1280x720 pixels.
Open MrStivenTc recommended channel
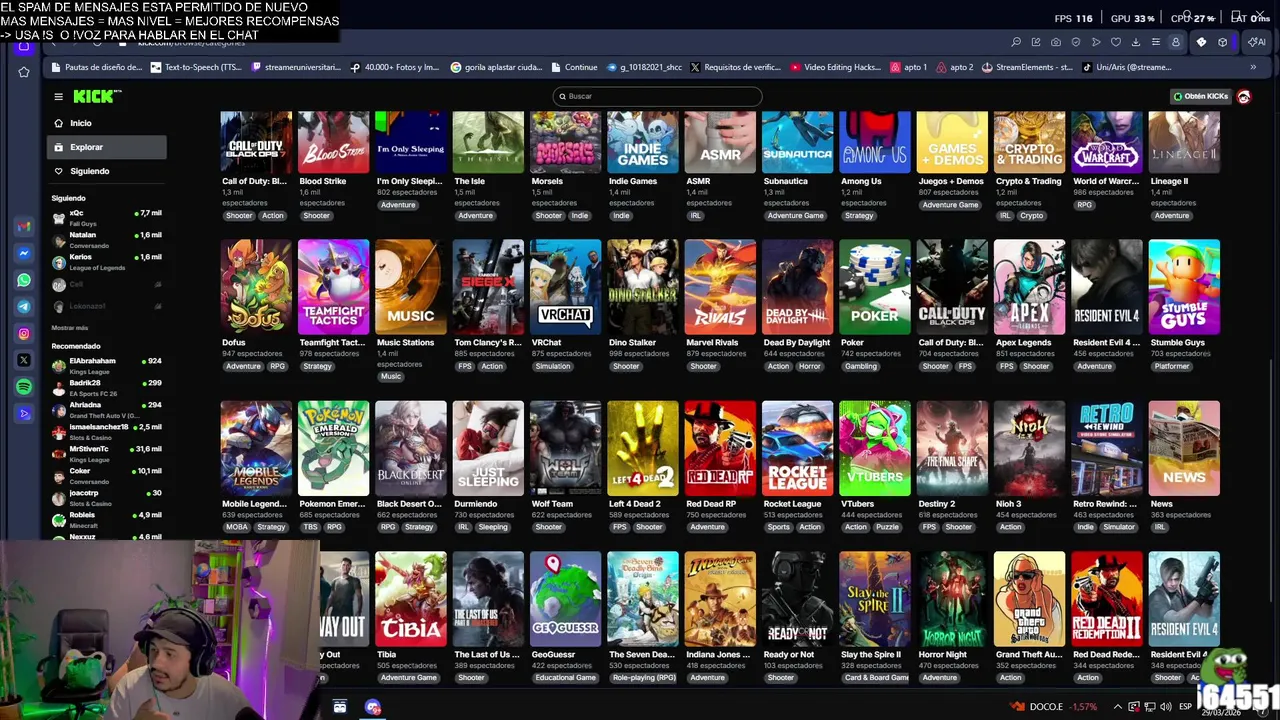pyautogui.click(x=107, y=453)
